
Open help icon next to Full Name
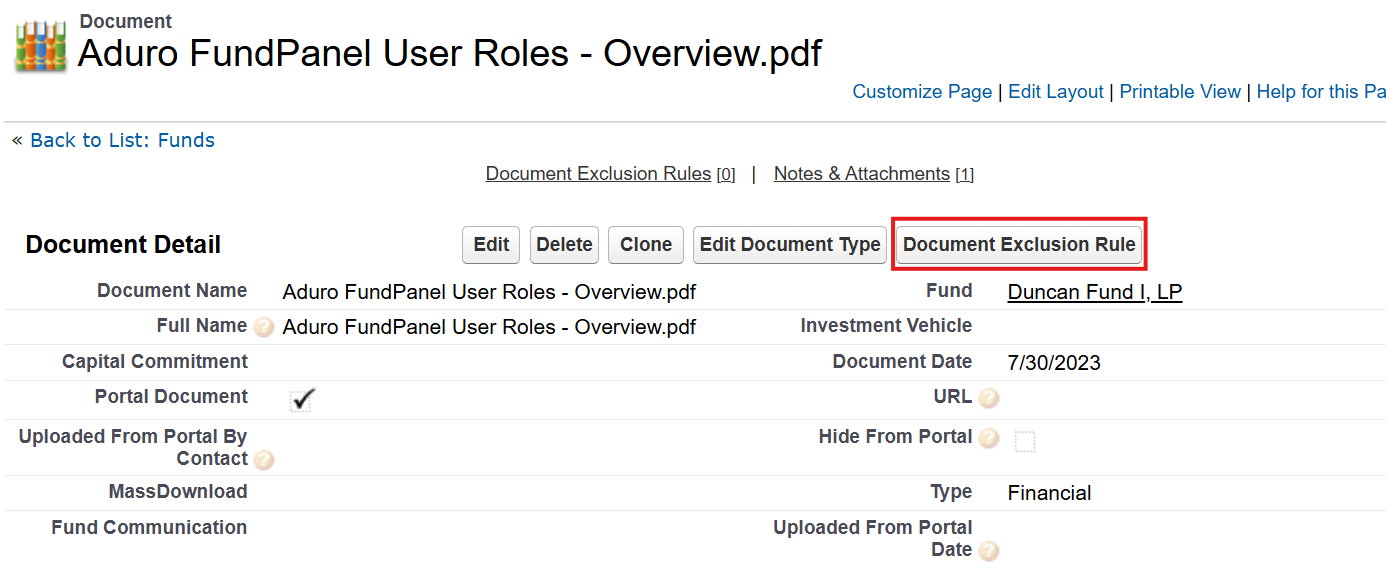(263, 327)
